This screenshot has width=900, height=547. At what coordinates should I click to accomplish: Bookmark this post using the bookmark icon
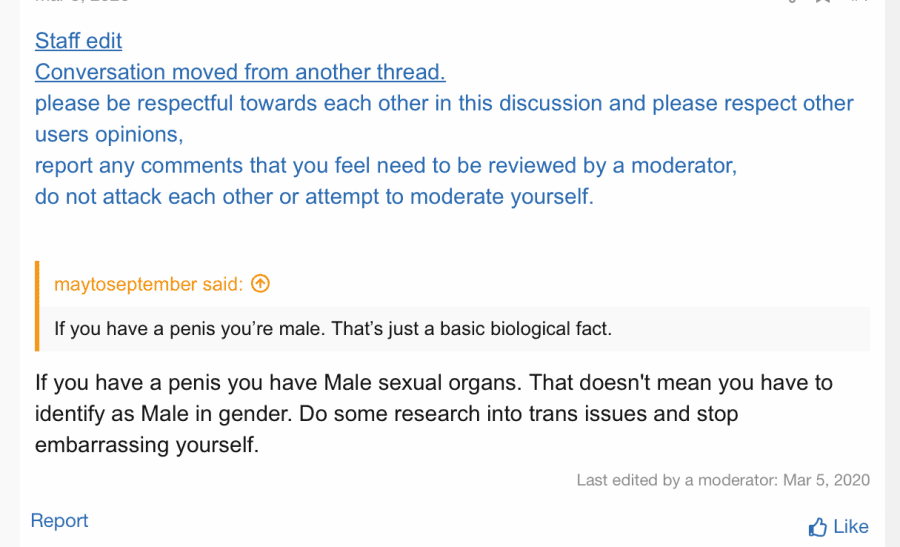tap(823, 2)
